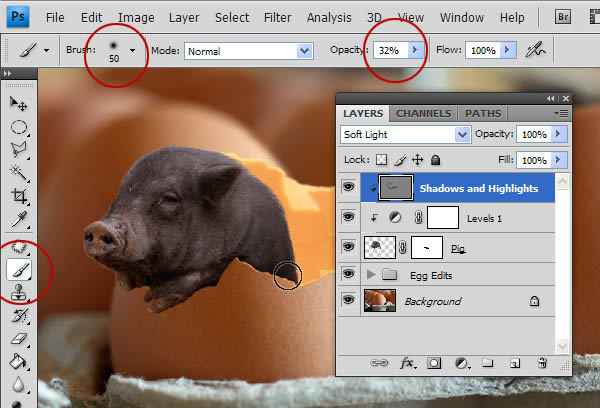600x408 pixels.
Task: Expand the toolbox to two columns
Action: (8, 73)
